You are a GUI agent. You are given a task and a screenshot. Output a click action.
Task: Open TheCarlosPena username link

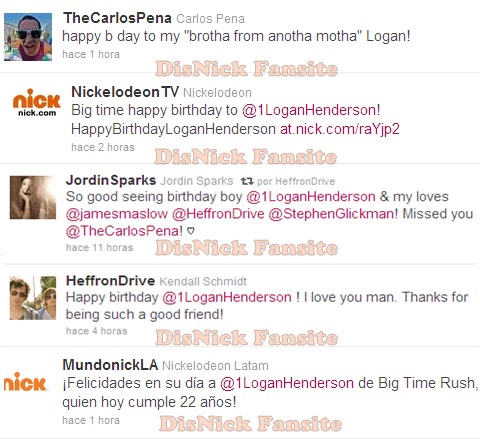point(117,18)
